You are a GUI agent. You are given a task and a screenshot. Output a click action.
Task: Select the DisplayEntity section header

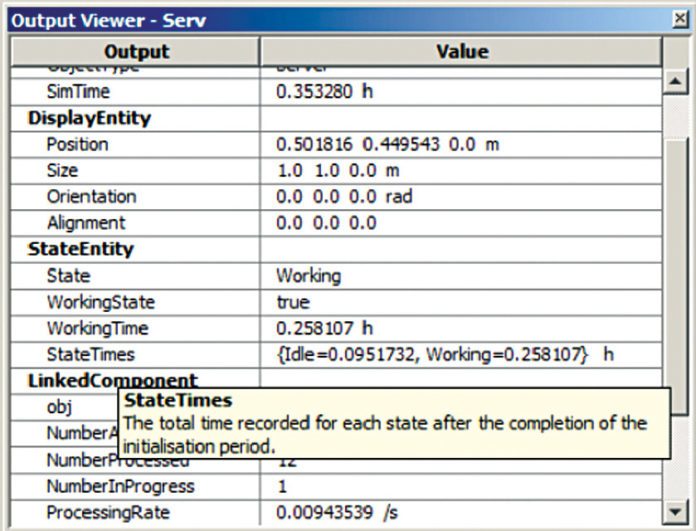pyautogui.click(x=89, y=118)
